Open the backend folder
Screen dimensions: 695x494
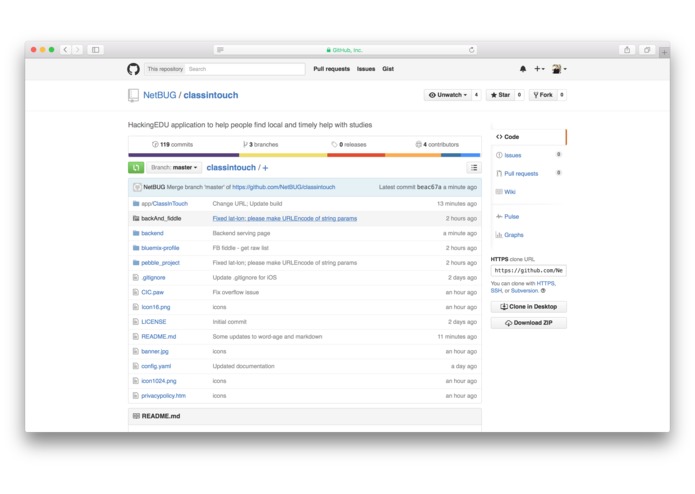coord(152,233)
